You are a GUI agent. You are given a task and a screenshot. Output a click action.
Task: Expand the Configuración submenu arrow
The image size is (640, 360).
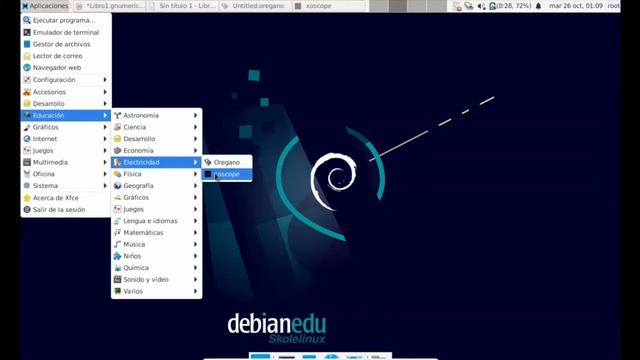(105, 80)
